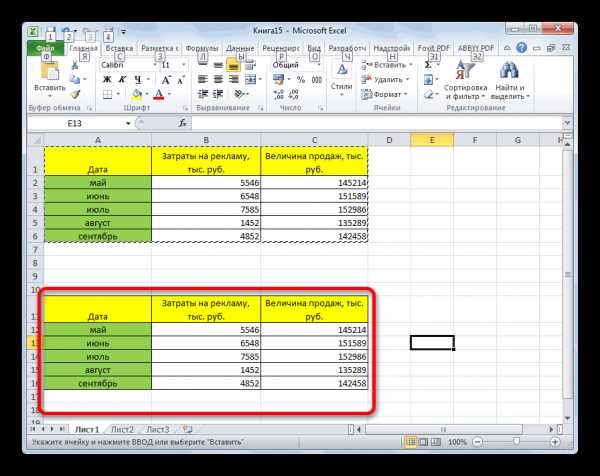Screen dimensions: 600x476
Task: Toggle Wrap text button
Action: [250, 65]
